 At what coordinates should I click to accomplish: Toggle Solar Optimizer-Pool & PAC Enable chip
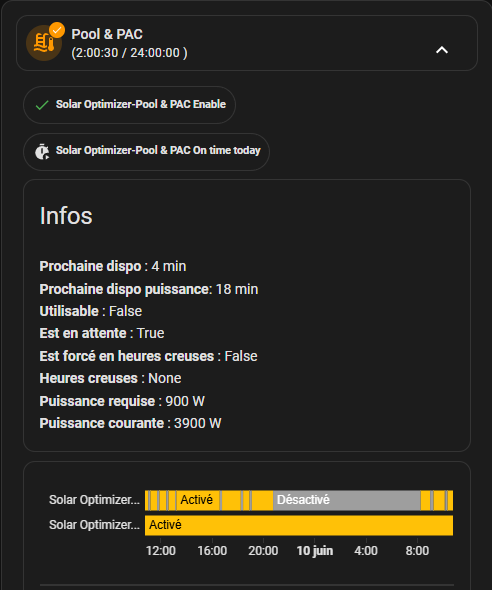click(129, 105)
